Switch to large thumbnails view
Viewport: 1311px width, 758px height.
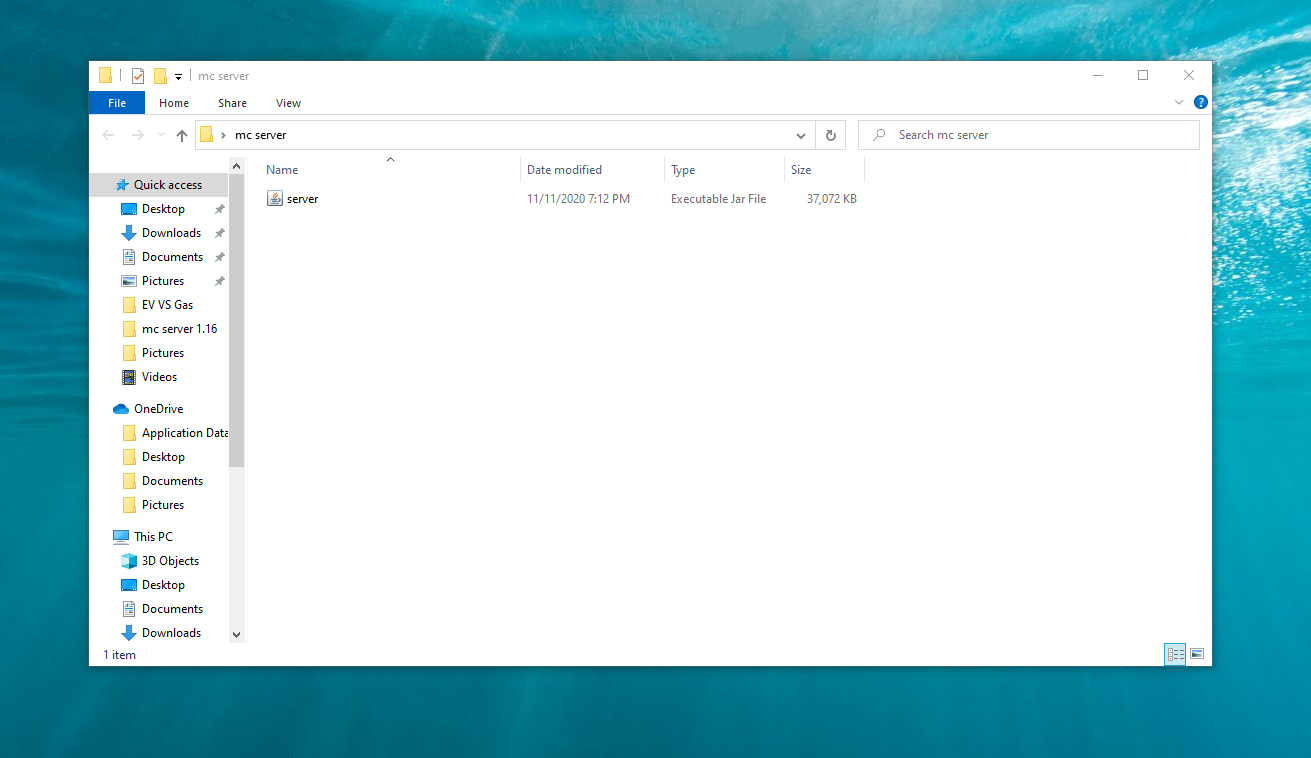pyautogui.click(x=1197, y=653)
